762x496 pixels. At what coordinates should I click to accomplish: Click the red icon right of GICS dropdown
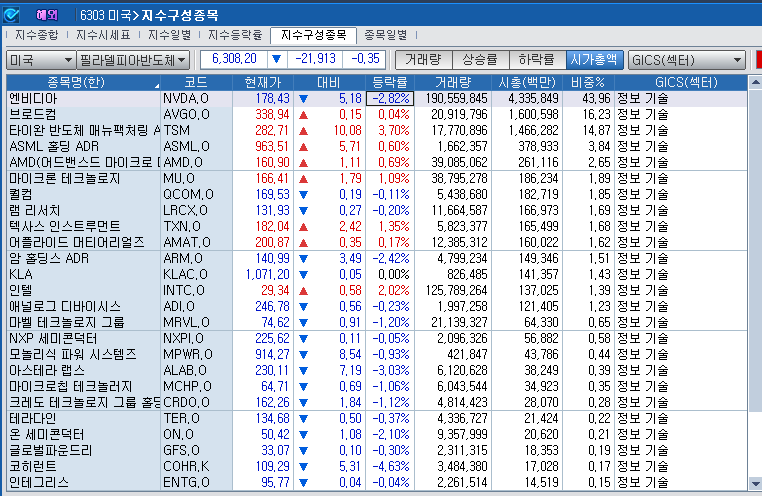755,59
